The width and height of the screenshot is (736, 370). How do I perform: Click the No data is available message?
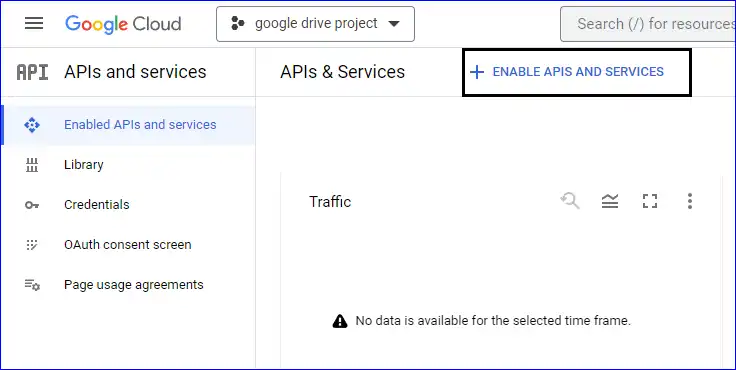click(493, 321)
